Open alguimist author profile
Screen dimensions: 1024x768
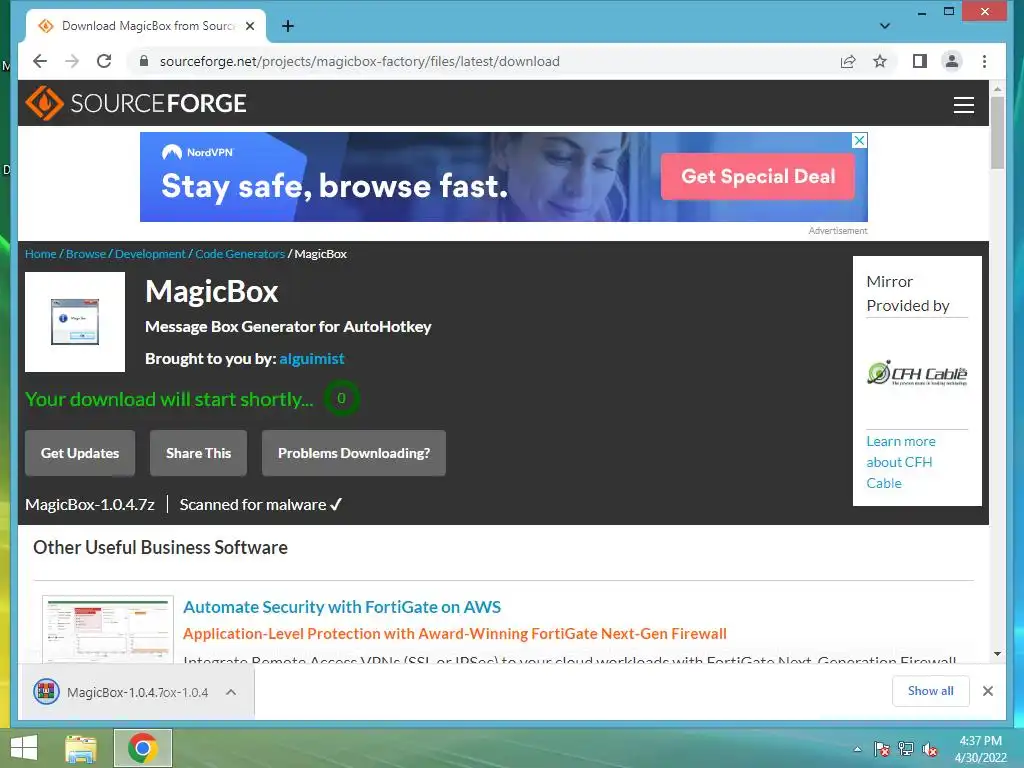(312, 359)
